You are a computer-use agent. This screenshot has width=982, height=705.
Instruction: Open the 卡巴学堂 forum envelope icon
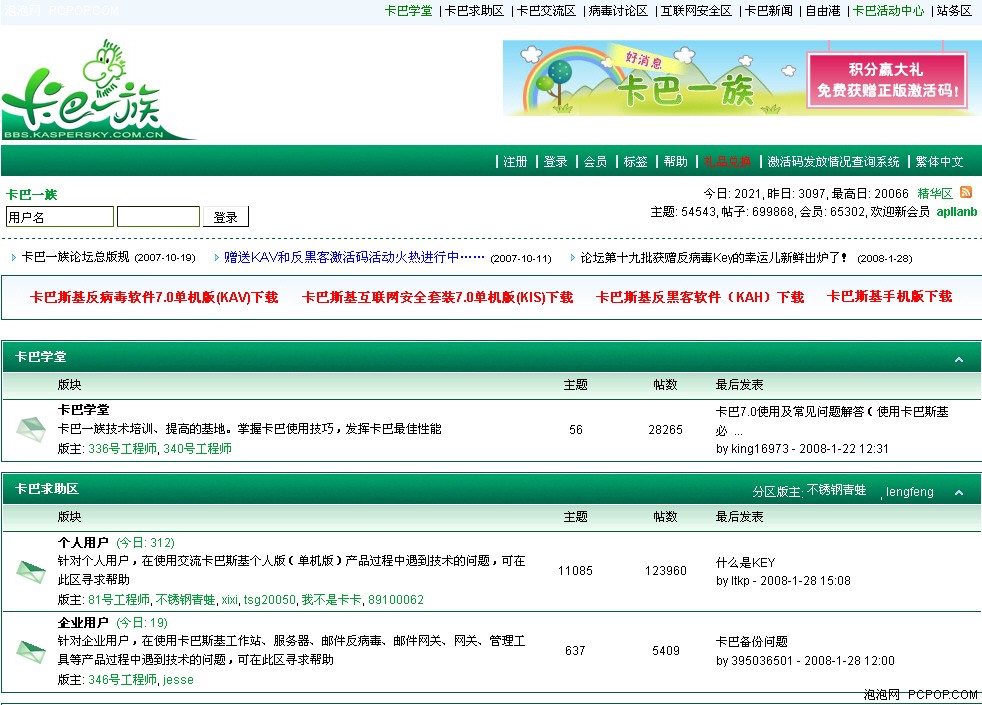pos(31,429)
